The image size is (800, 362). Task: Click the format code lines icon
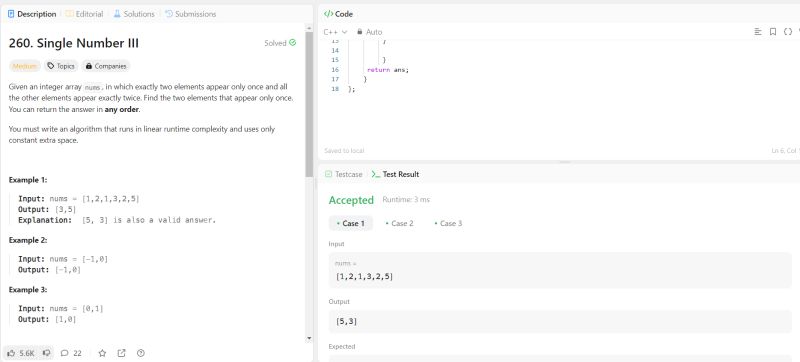758,32
